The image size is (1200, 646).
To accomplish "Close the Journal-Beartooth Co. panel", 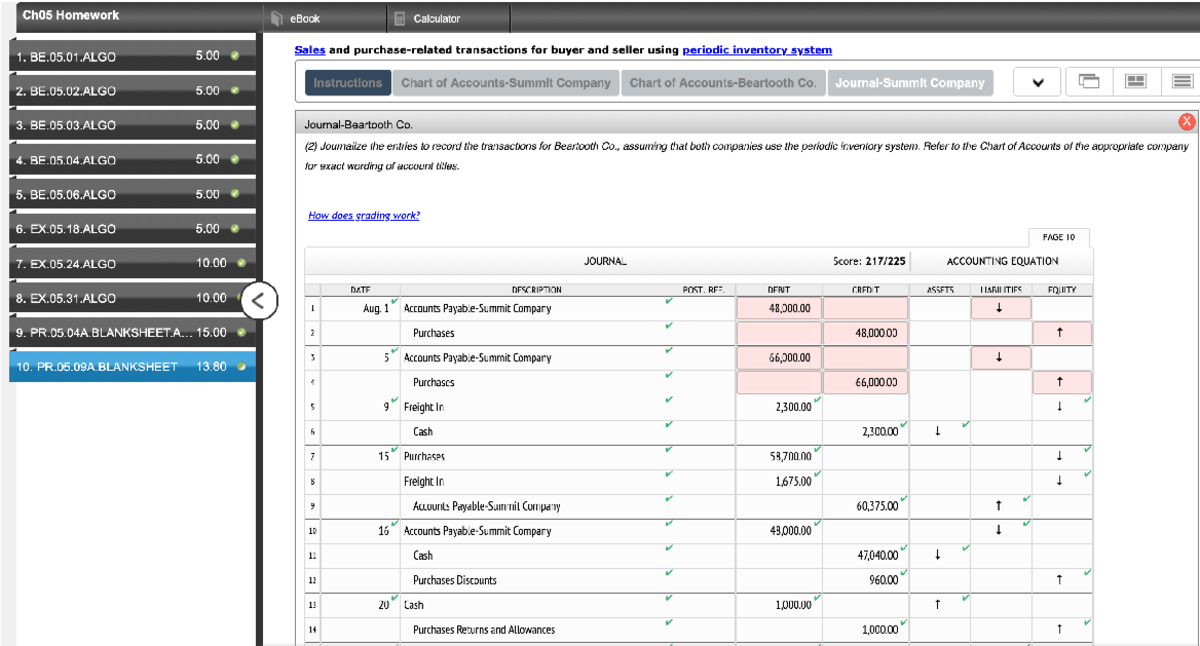I will (x=1187, y=123).
